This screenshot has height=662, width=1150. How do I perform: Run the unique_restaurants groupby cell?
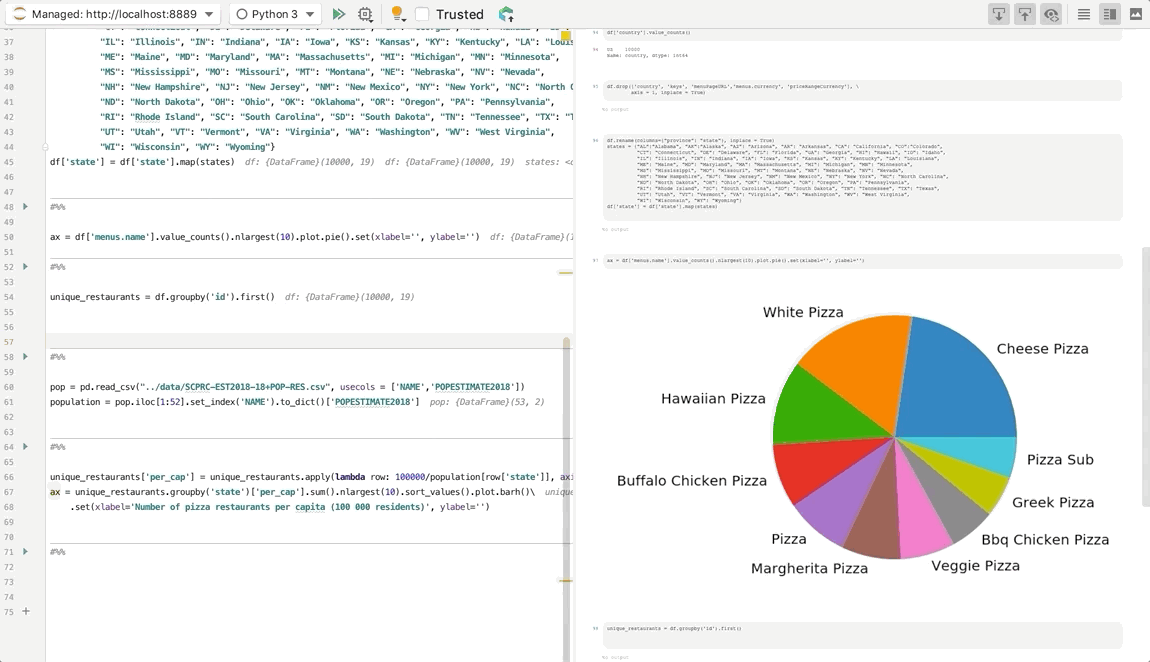[25, 267]
